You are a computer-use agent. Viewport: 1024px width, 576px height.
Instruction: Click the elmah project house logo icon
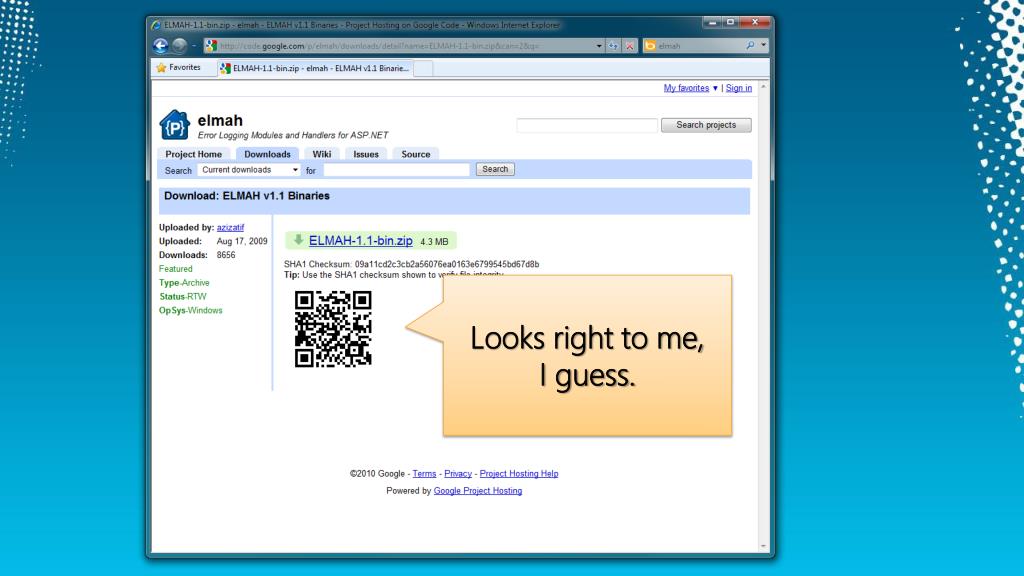point(174,125)
